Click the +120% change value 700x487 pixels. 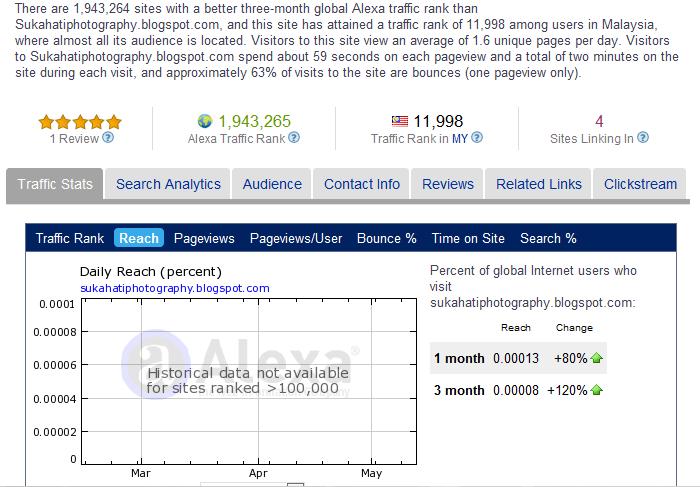pyautogui.click(x=567, y=390)
